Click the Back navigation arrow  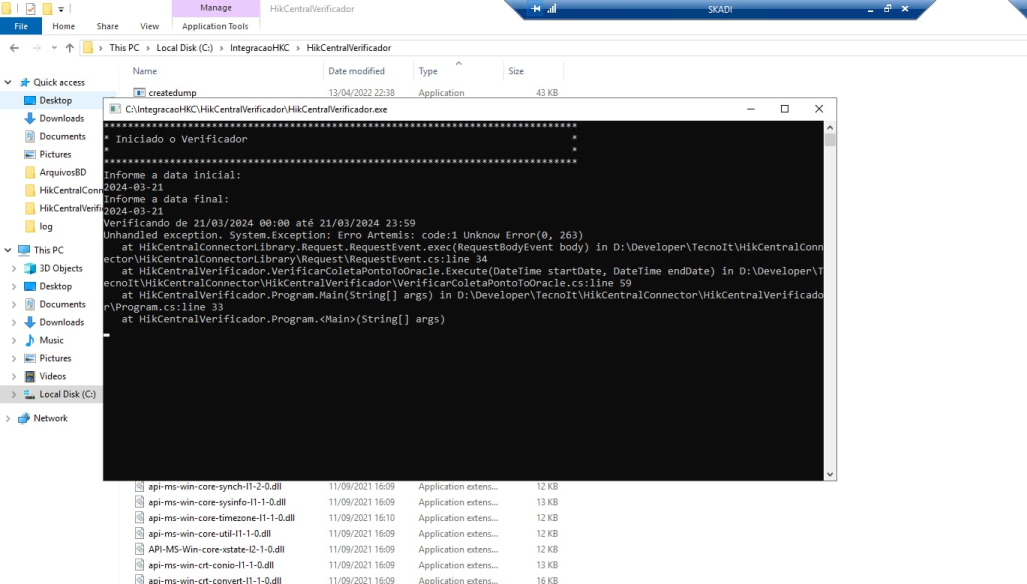(x=15, y=48)
